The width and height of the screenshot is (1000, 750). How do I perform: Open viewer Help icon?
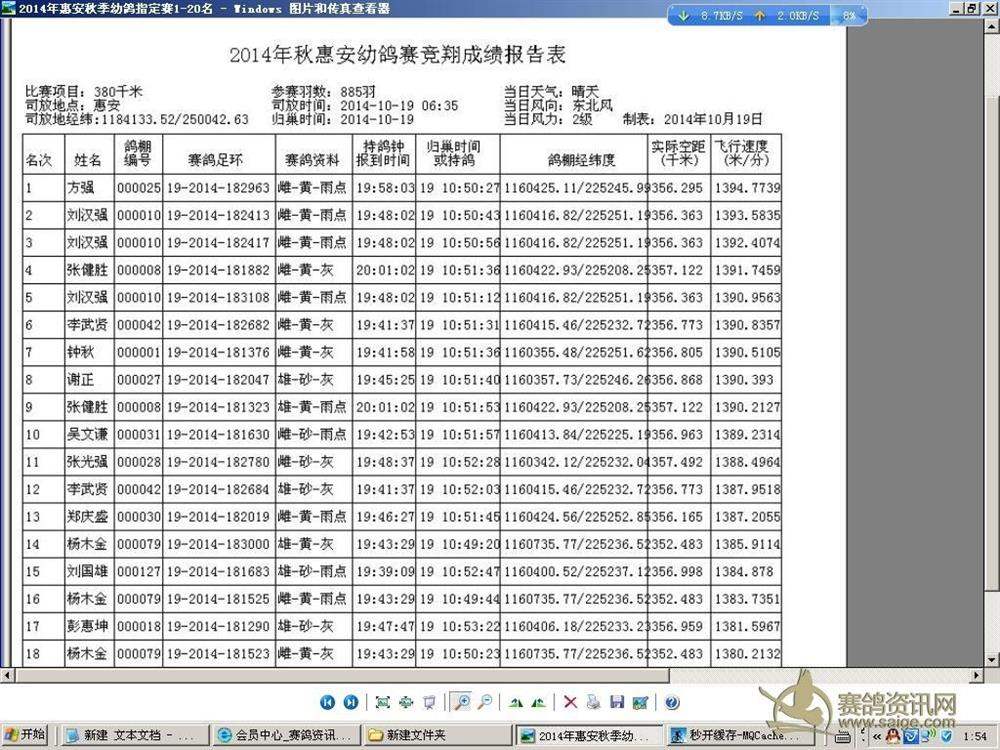pos(671,702)
